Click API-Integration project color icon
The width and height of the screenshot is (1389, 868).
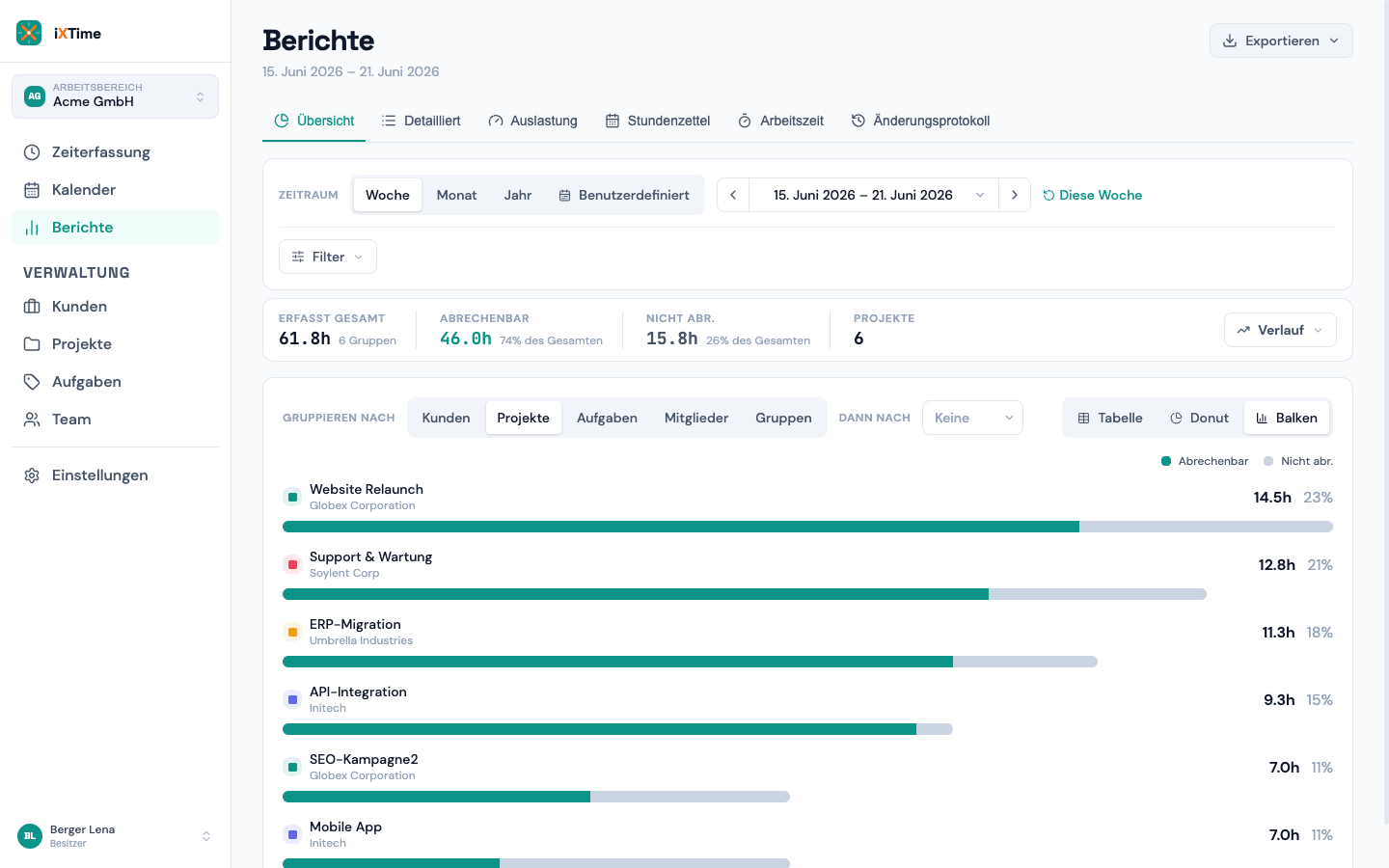[292, 699]
